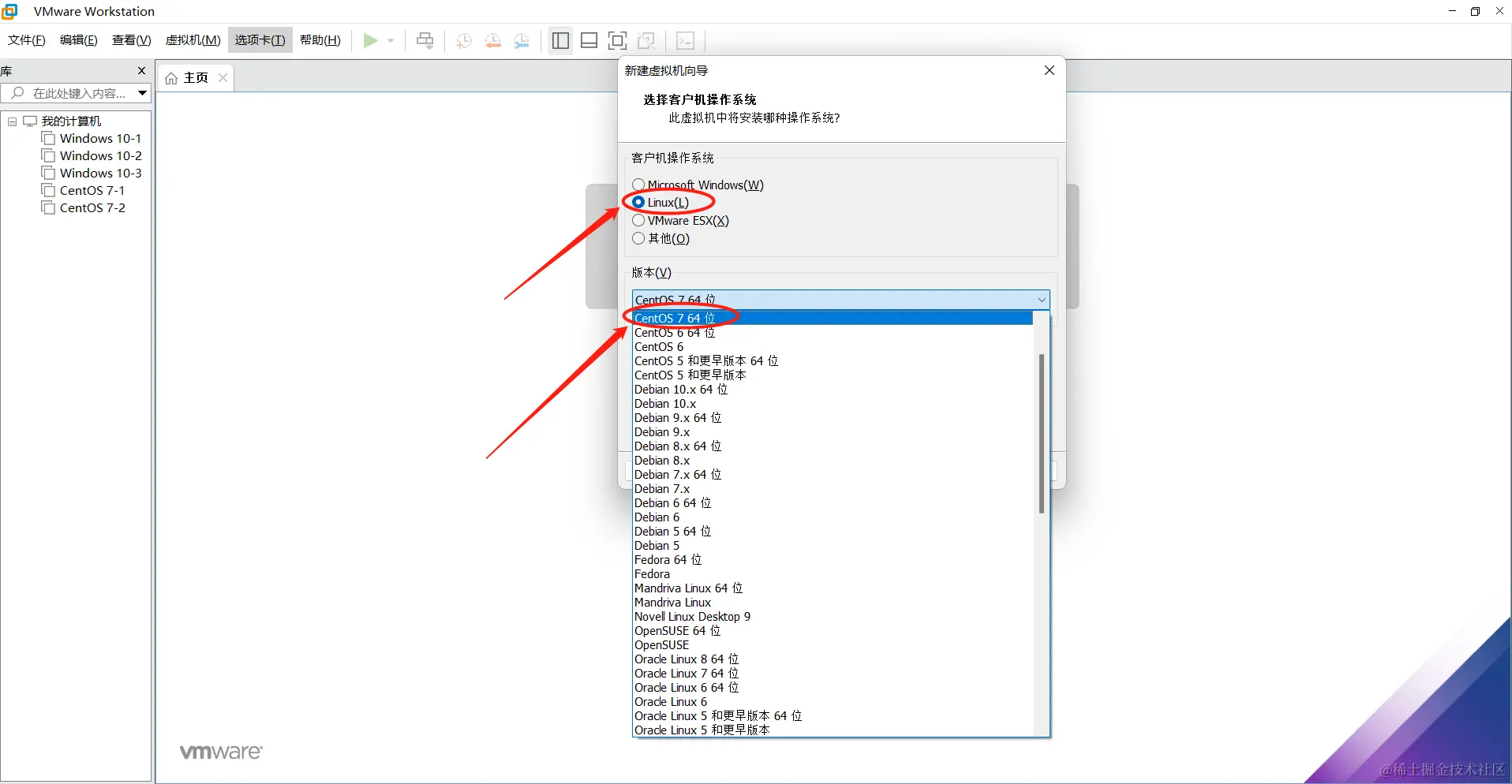Close the 主页 home tab
This screenshot has width=1512, height=784.
tap(223, 77)
